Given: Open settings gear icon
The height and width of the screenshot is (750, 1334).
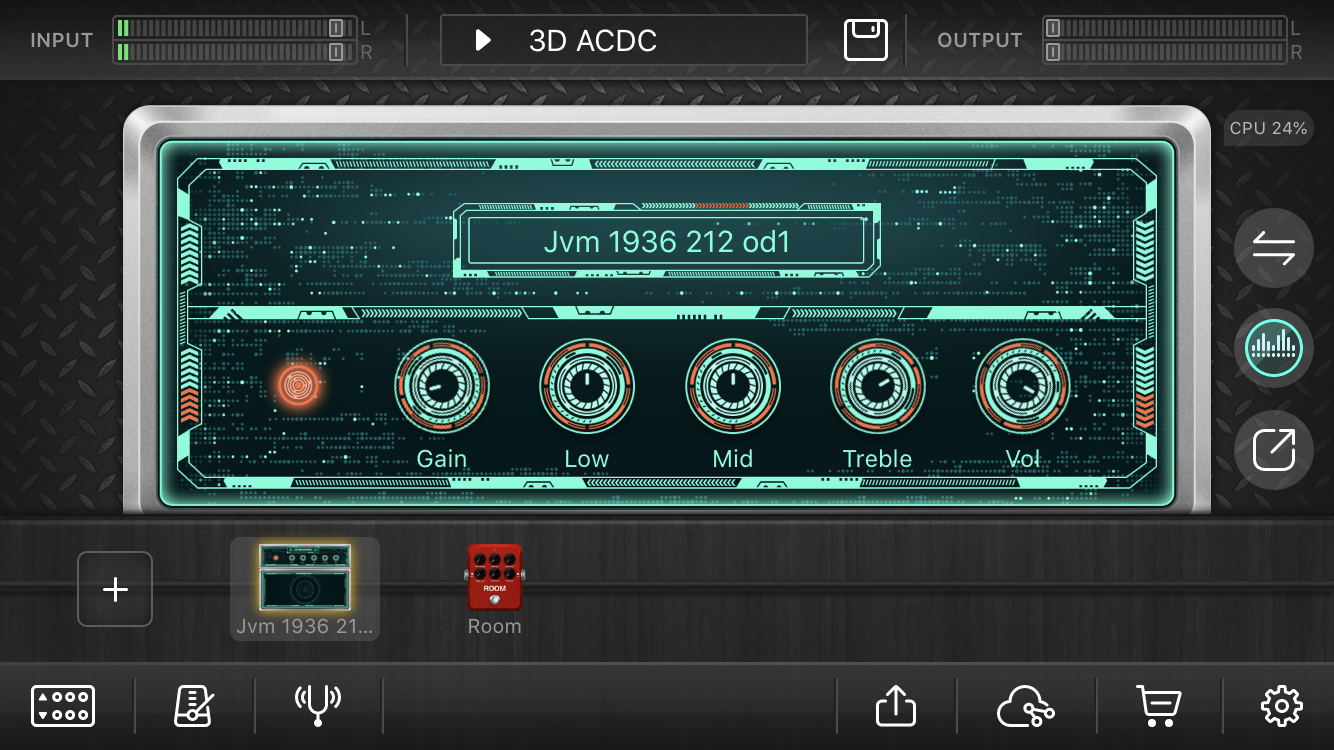Looking at the screenshot, I should [x=1281, y=707].
